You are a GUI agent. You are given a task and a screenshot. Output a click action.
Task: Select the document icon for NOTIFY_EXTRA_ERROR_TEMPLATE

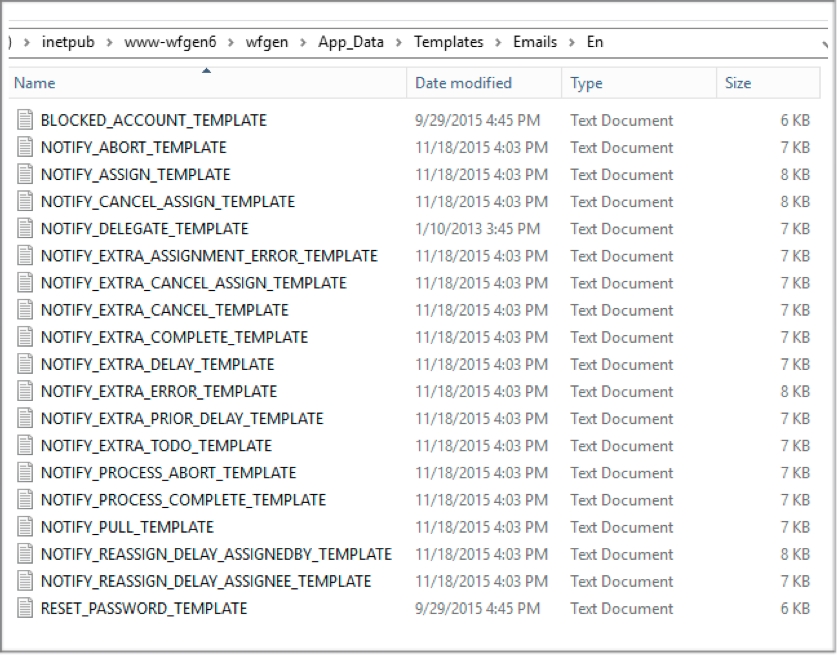tap(25, 391)
